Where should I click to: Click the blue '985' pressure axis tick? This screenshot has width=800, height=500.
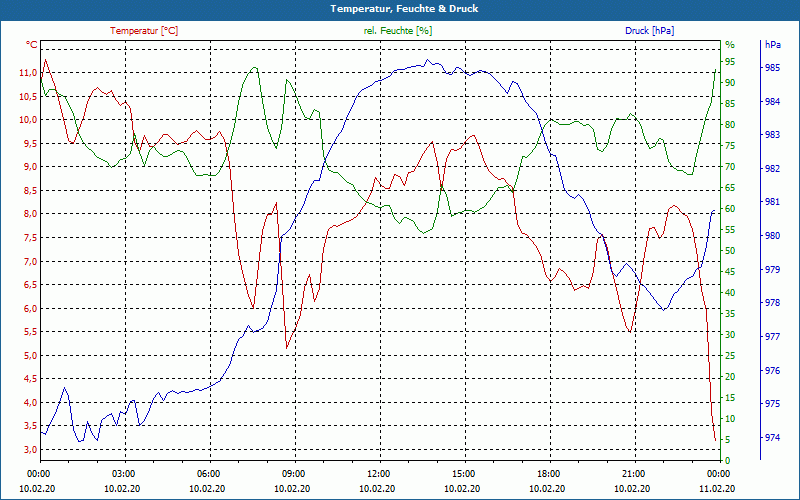coord(773,67)
